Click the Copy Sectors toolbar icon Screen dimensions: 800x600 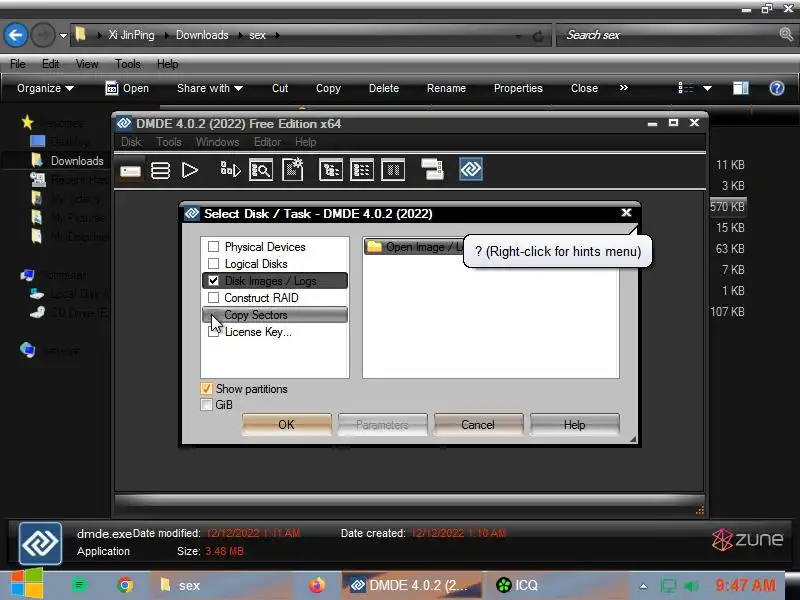230,170
